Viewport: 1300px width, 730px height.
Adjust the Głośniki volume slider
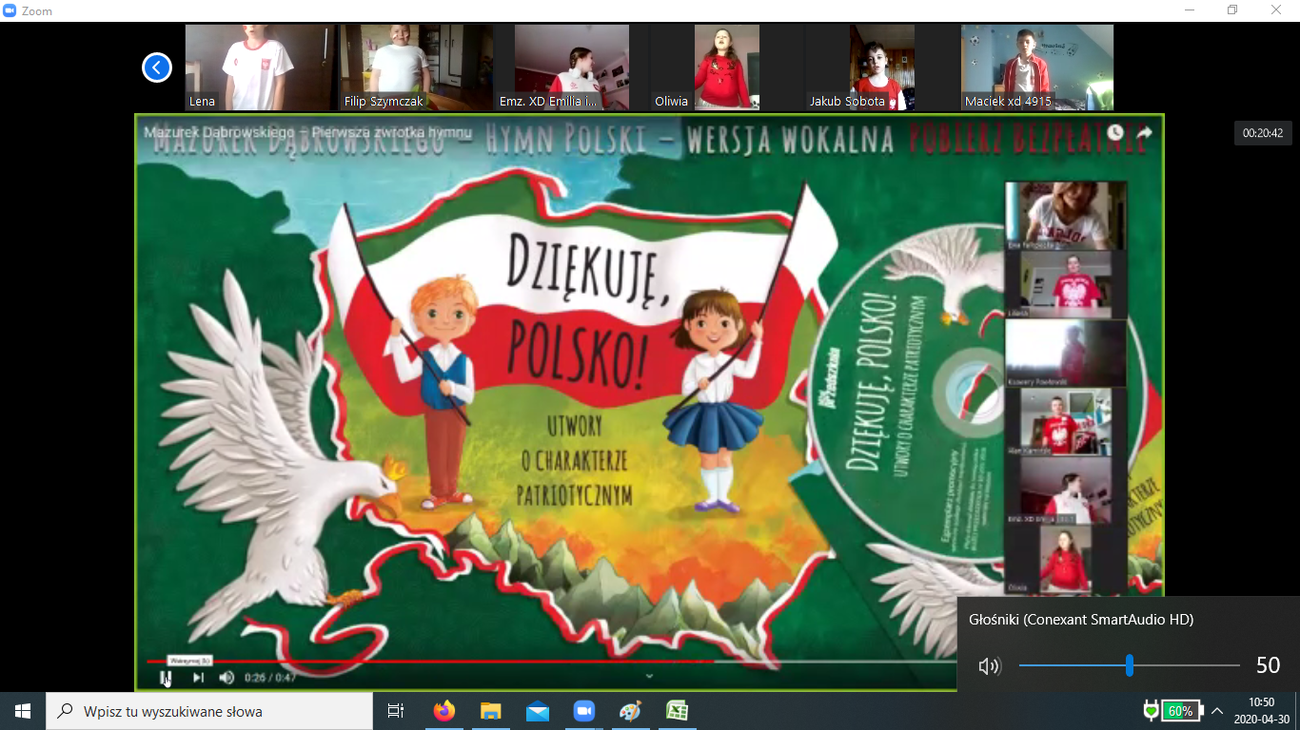[x=1129, y=665]
